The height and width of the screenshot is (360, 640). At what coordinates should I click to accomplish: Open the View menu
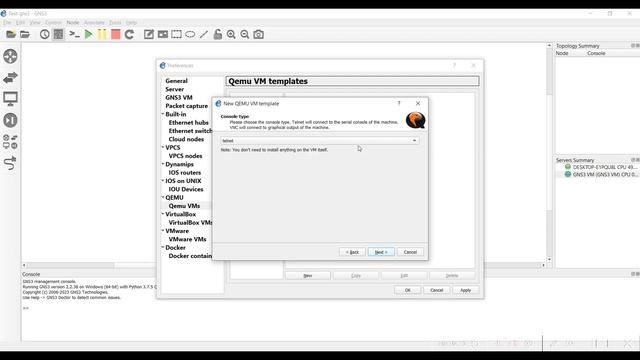(35, 22)
